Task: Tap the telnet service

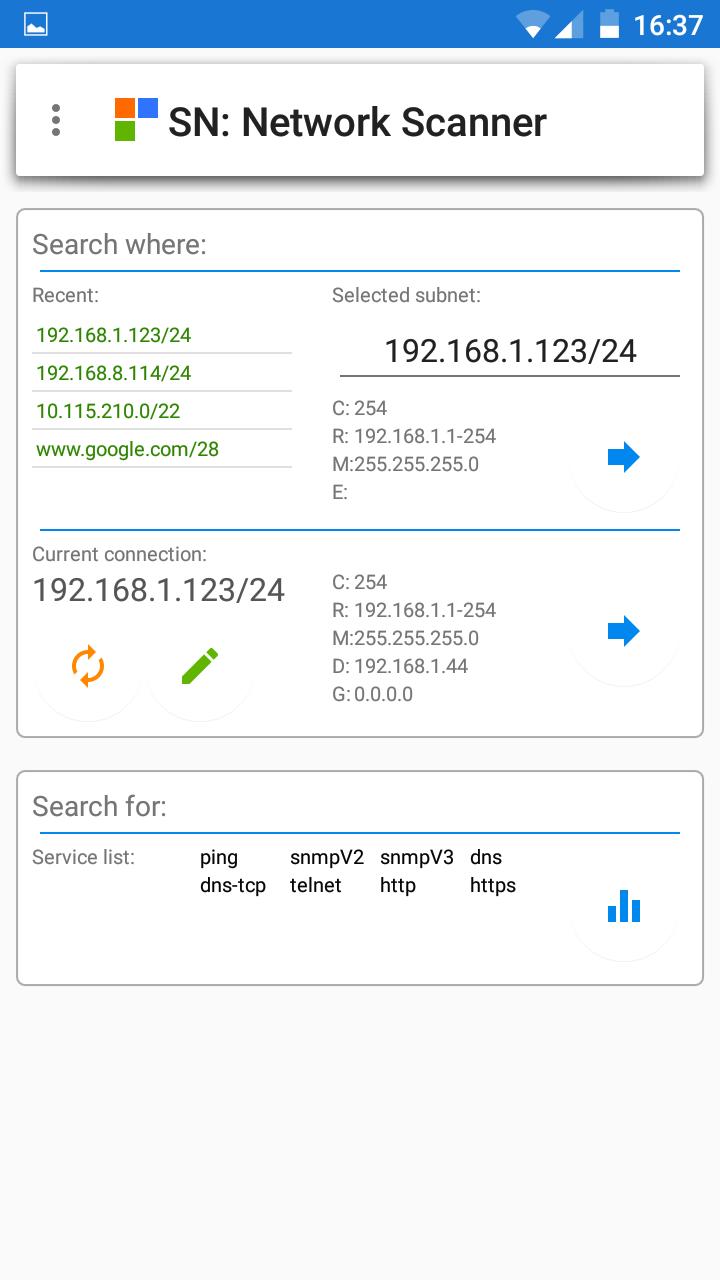Action: [316, 885]
